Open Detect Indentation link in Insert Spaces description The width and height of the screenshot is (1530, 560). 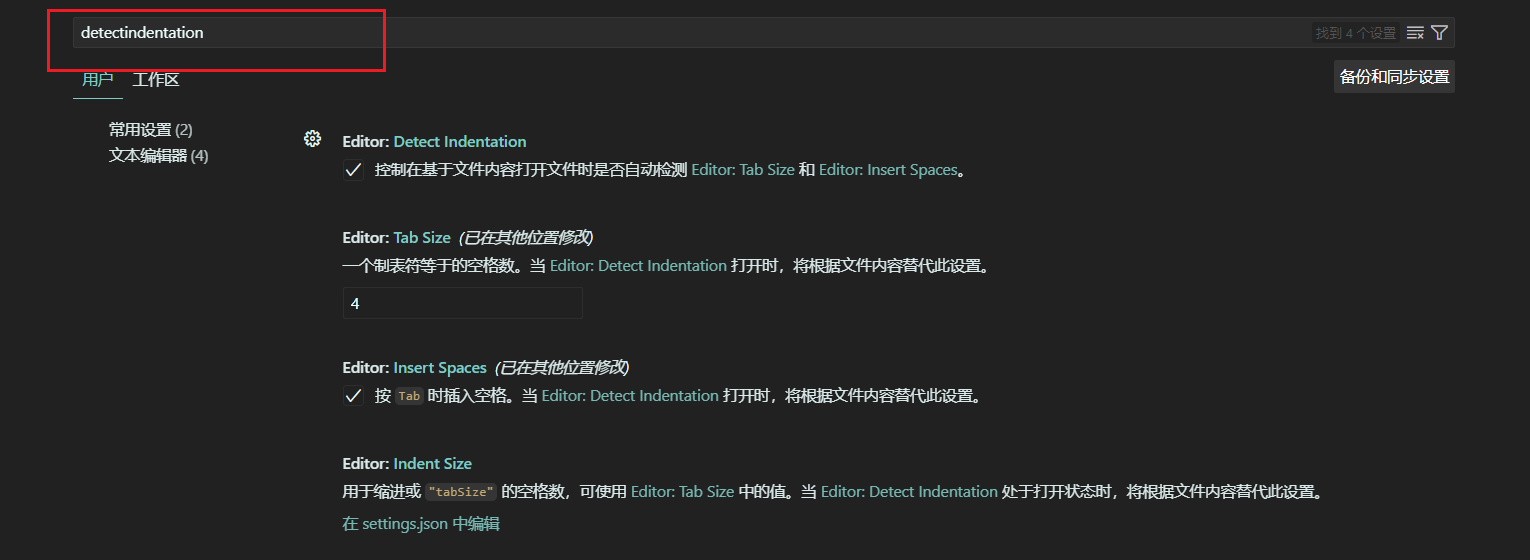(630, 396)
